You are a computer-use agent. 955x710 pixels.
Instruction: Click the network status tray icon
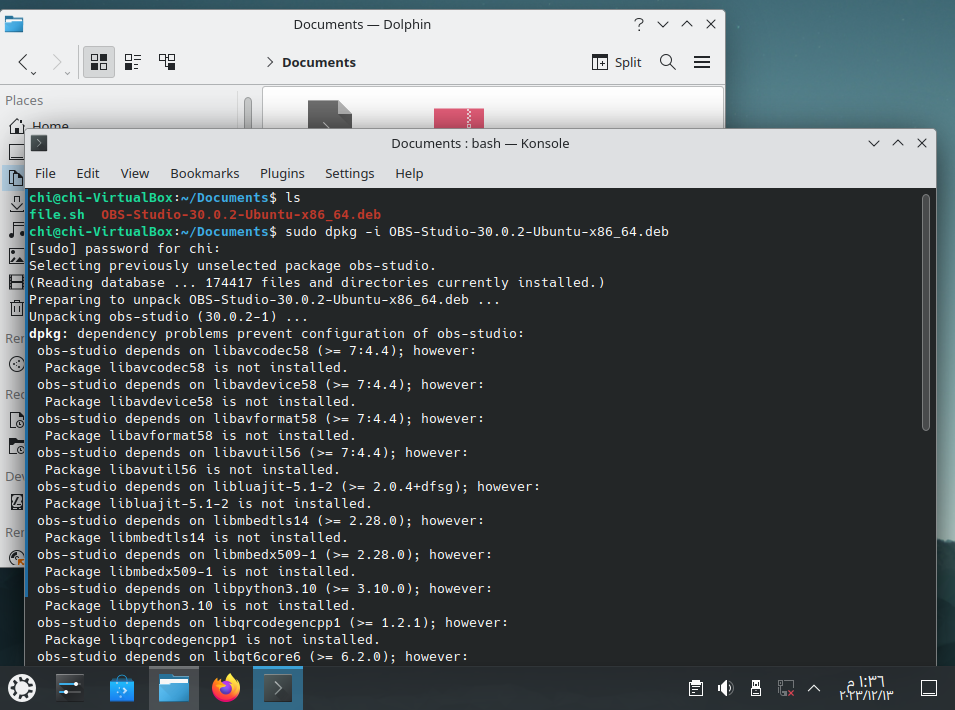coord(785,688)
